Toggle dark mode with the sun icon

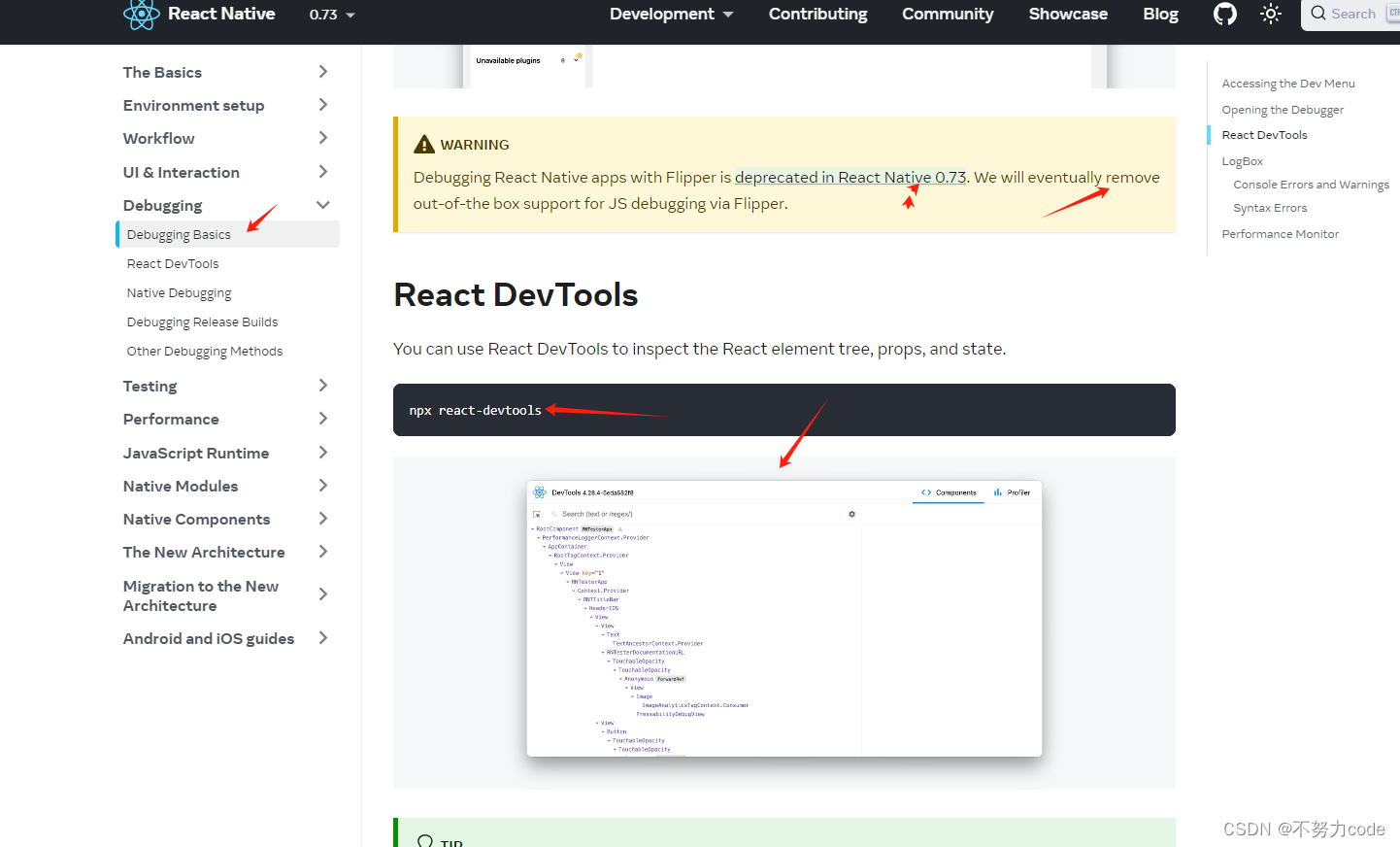[x=1271, y=14]
